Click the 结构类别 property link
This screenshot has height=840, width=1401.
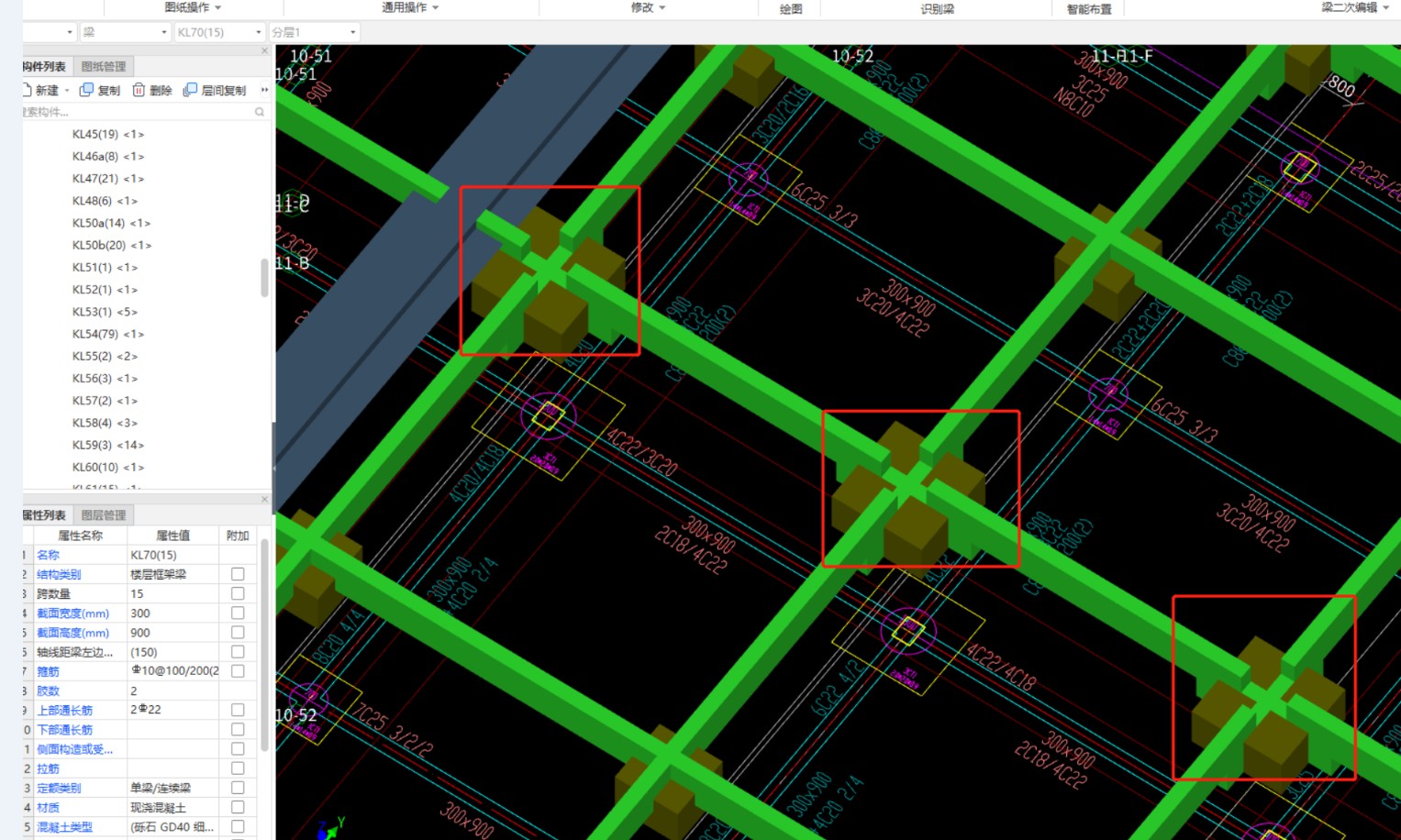(x=59, y=574)
